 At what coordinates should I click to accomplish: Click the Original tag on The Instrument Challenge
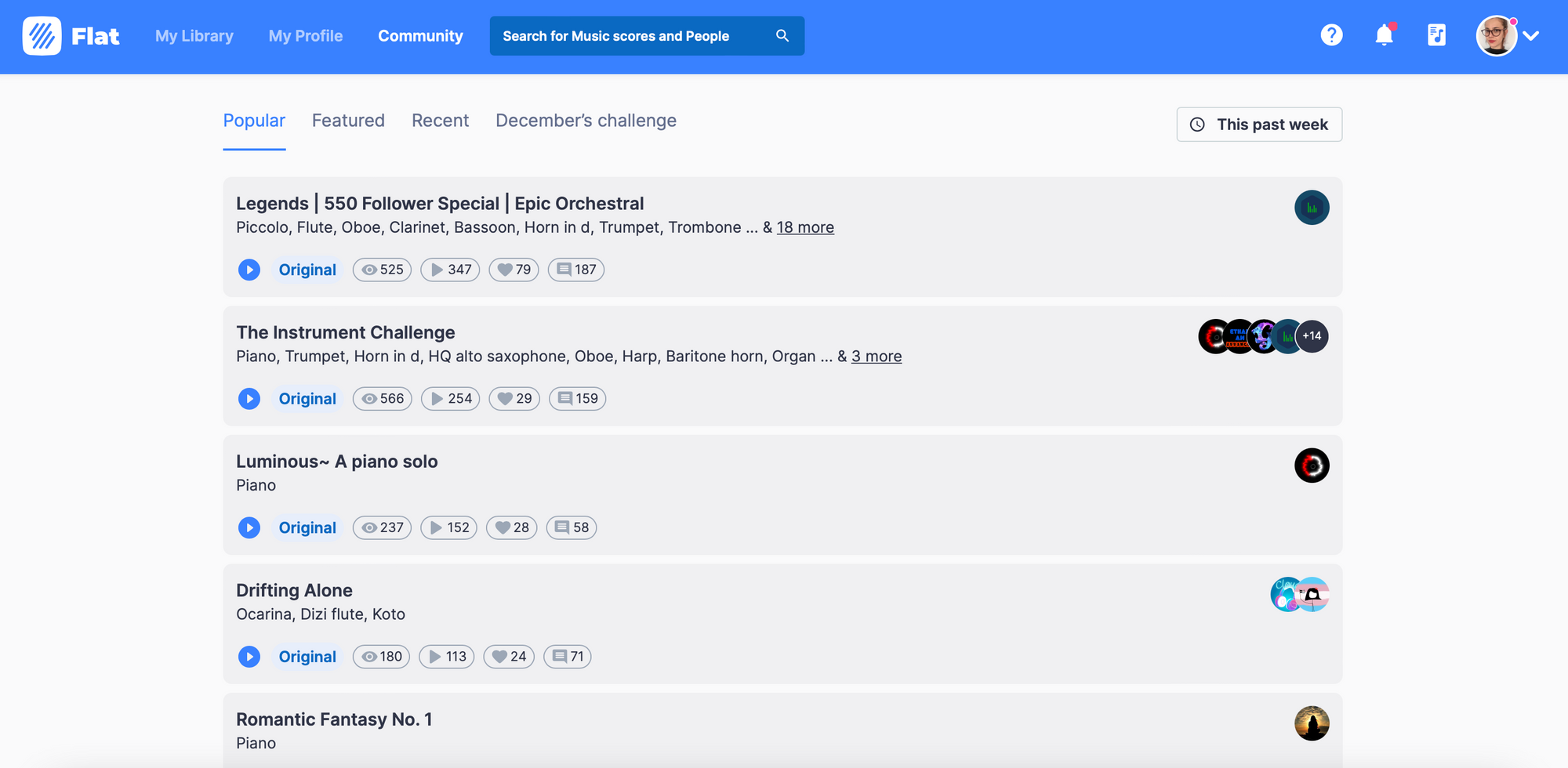[307, 399]
